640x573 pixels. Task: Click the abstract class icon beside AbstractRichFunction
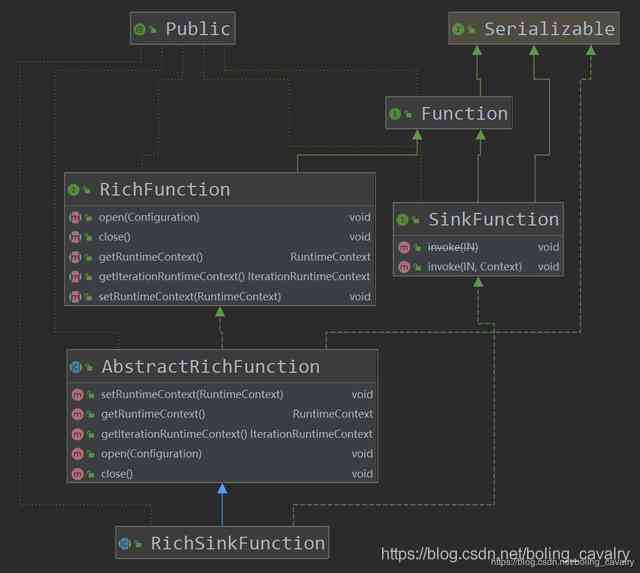click(x=76, y=367)
